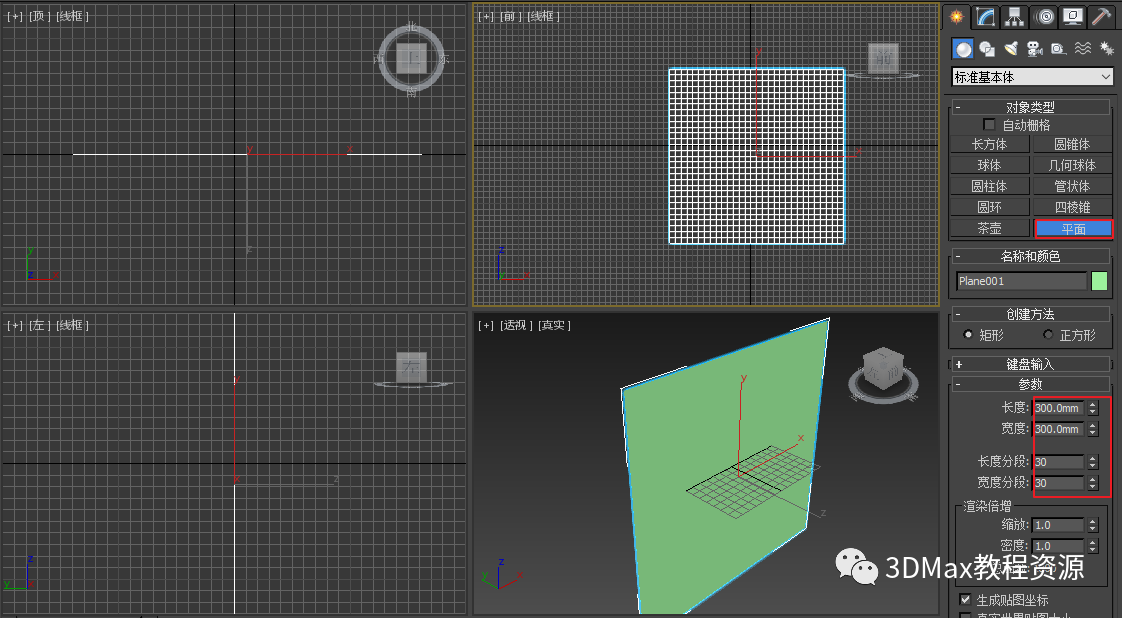Click the 宽度 300.0mm field
This screenshot has width=1122, height=618.
tap(1059, 429)
